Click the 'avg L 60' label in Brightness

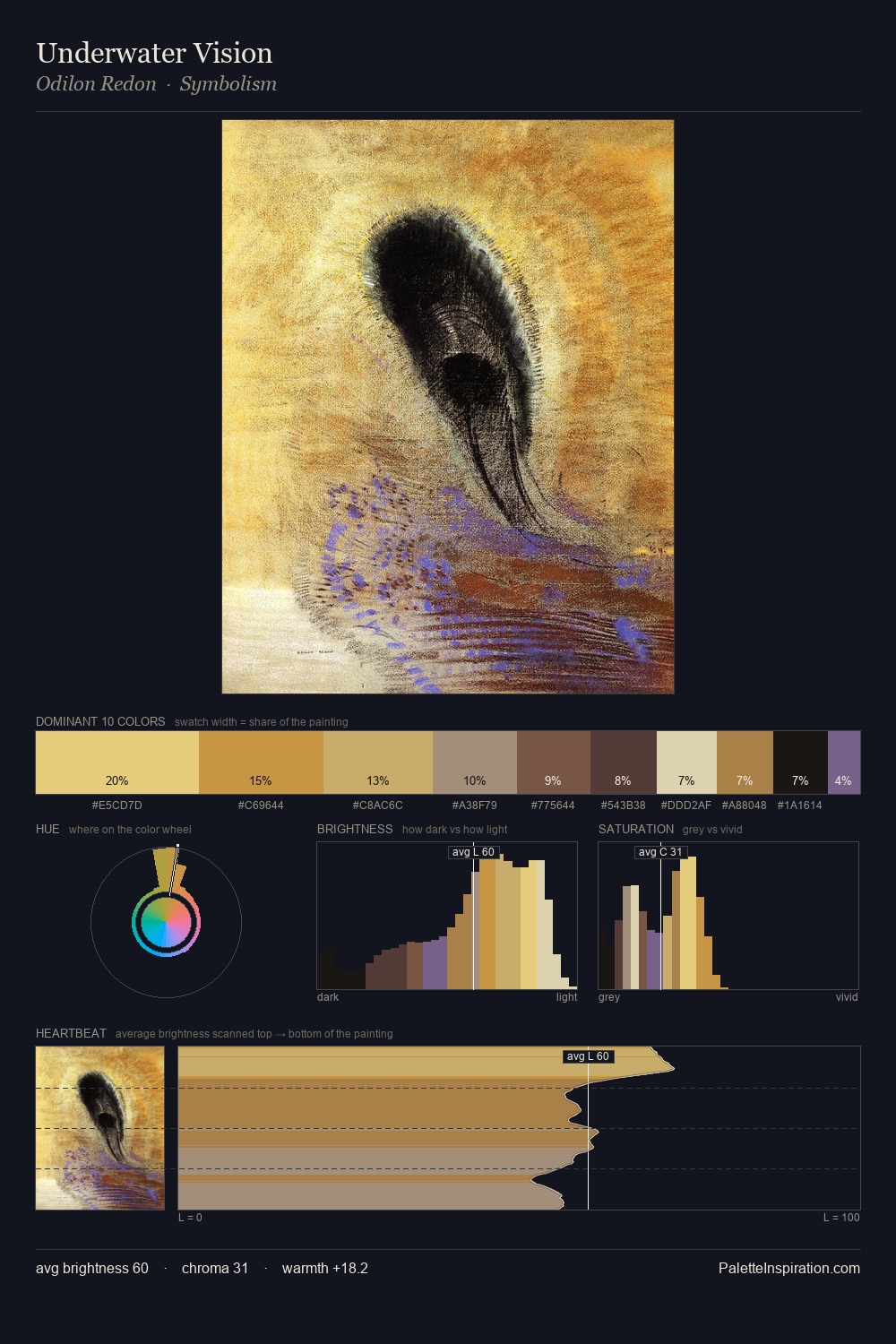pyautogui.click(x=473, y=852)
